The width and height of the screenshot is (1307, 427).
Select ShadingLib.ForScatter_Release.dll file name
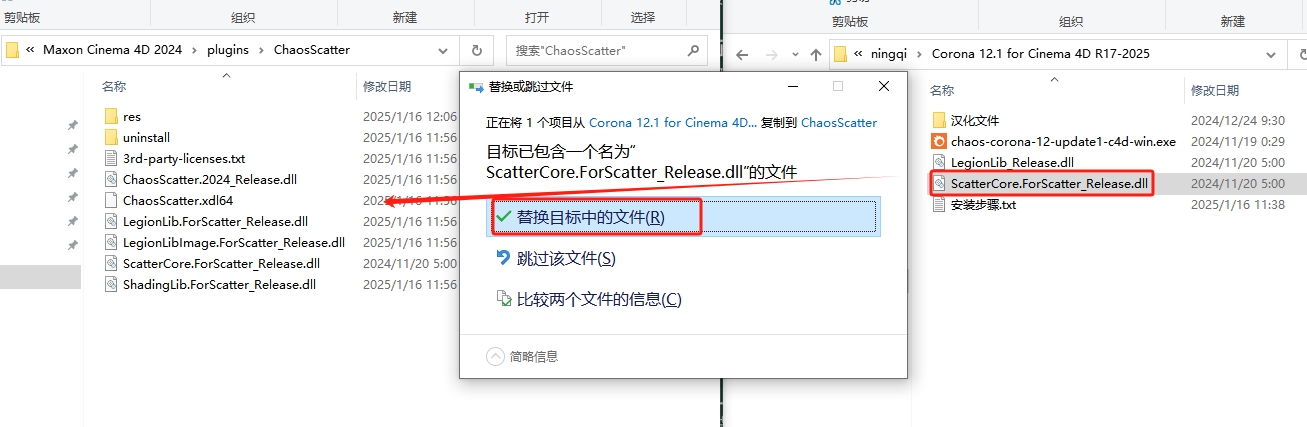219,284
